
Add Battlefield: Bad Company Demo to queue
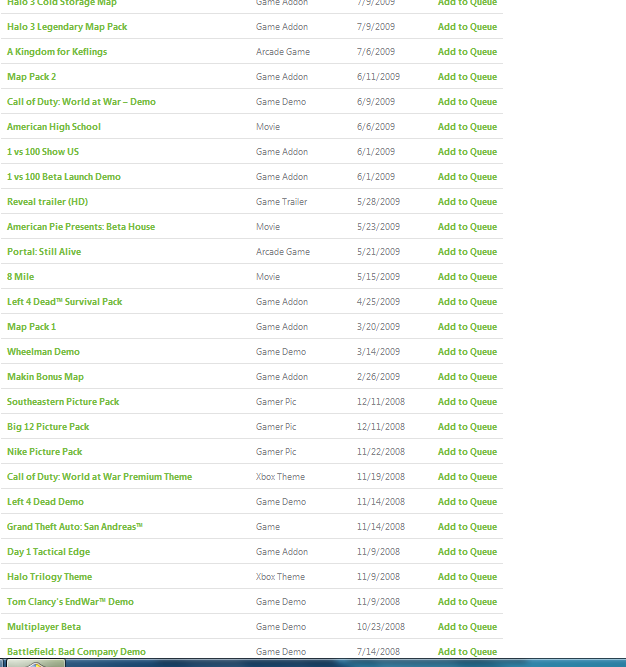[x=467, y=652]
